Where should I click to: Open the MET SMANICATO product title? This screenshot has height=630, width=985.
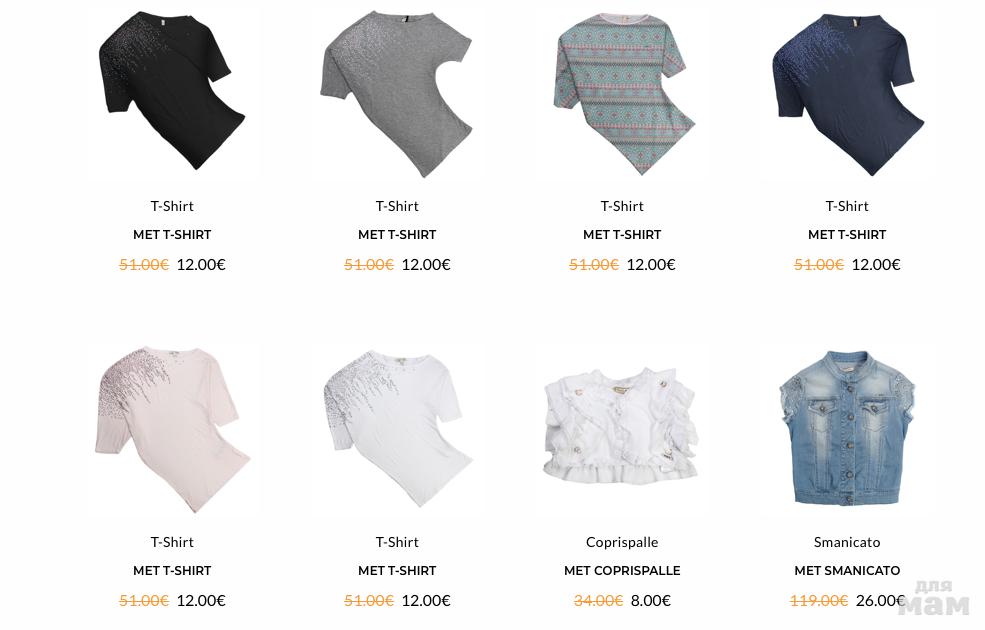pyautogui.click(x=847, y=571)
